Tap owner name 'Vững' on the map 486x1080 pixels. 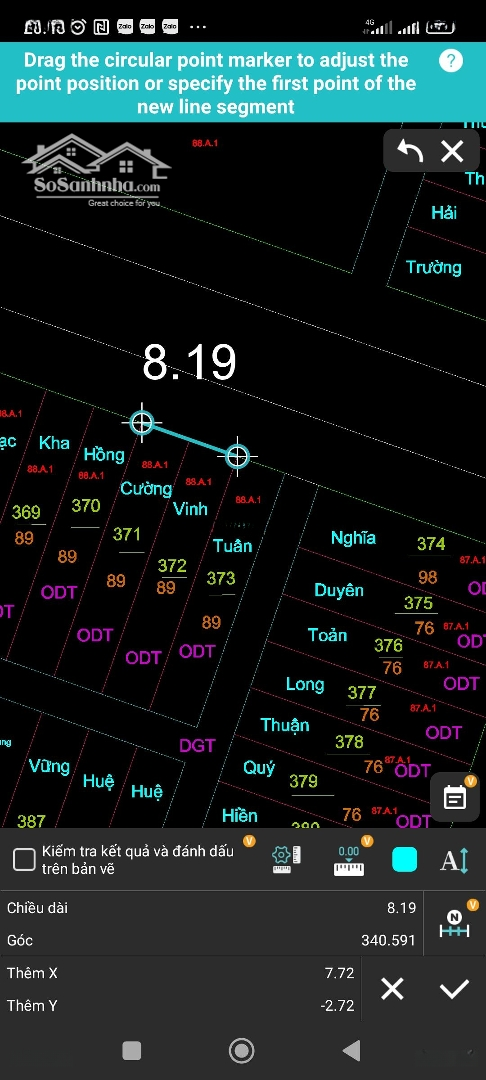[x=50, y=766]
